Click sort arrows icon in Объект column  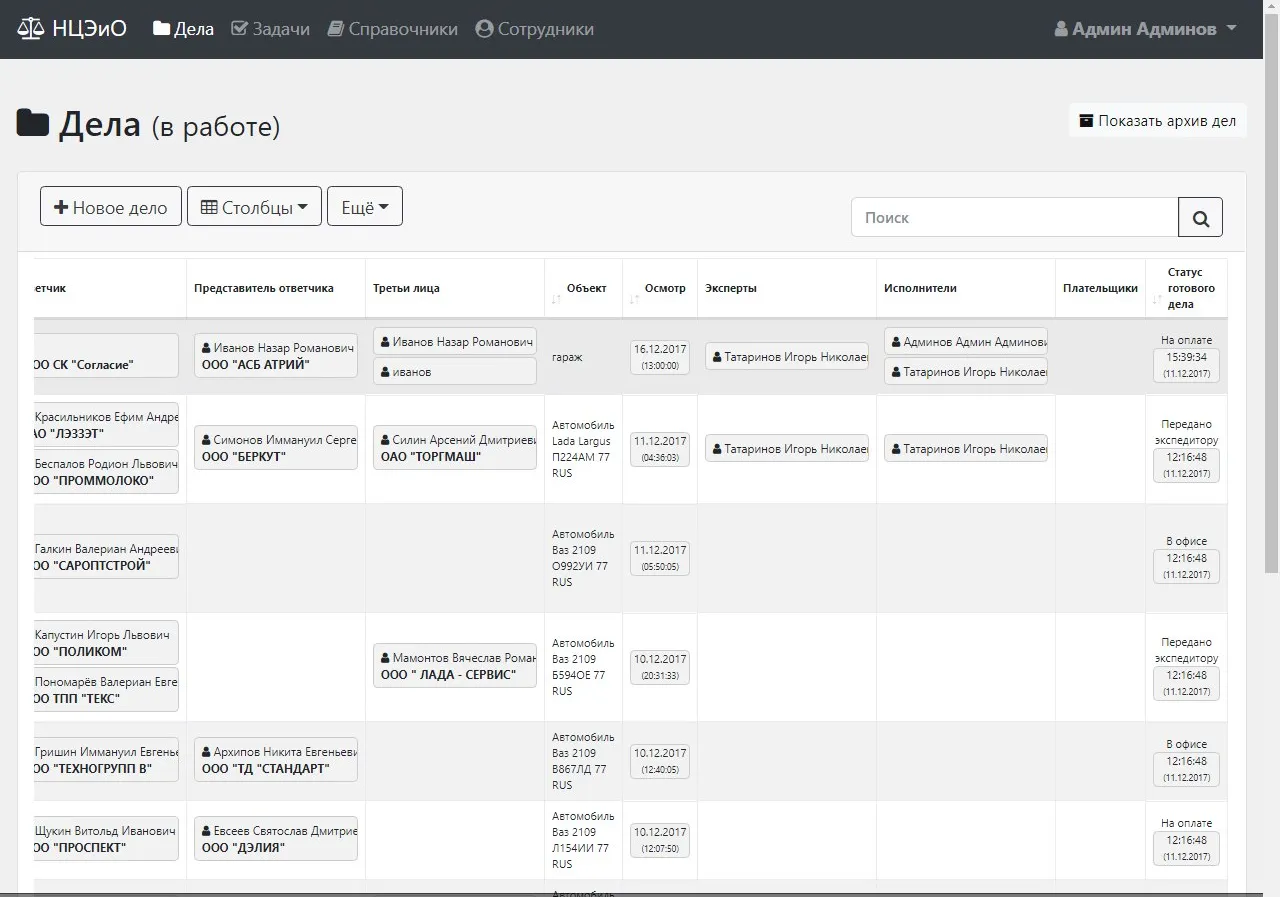(x=556, y=300)
